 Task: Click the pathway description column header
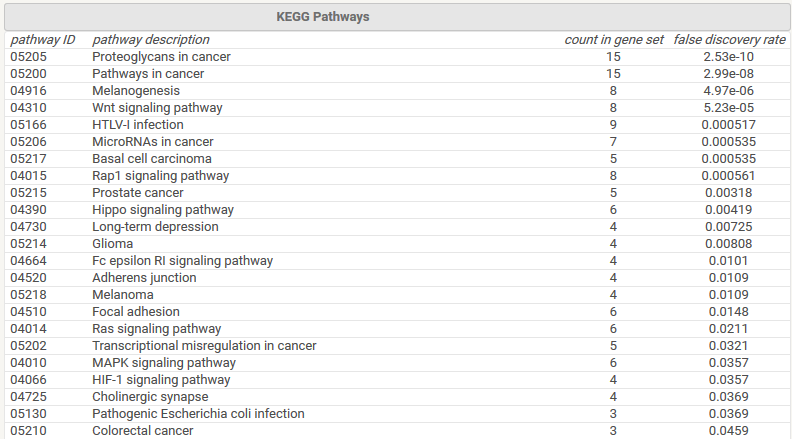coord(151,40)
